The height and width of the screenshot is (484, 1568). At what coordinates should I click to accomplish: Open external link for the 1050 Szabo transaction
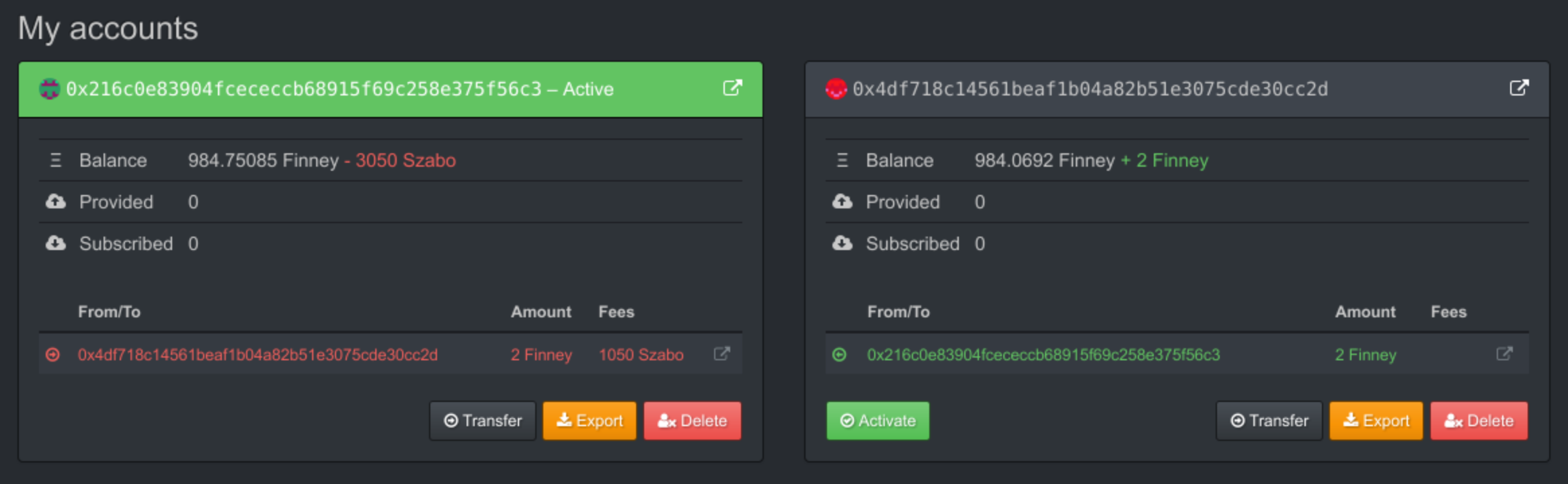(721, 354)
